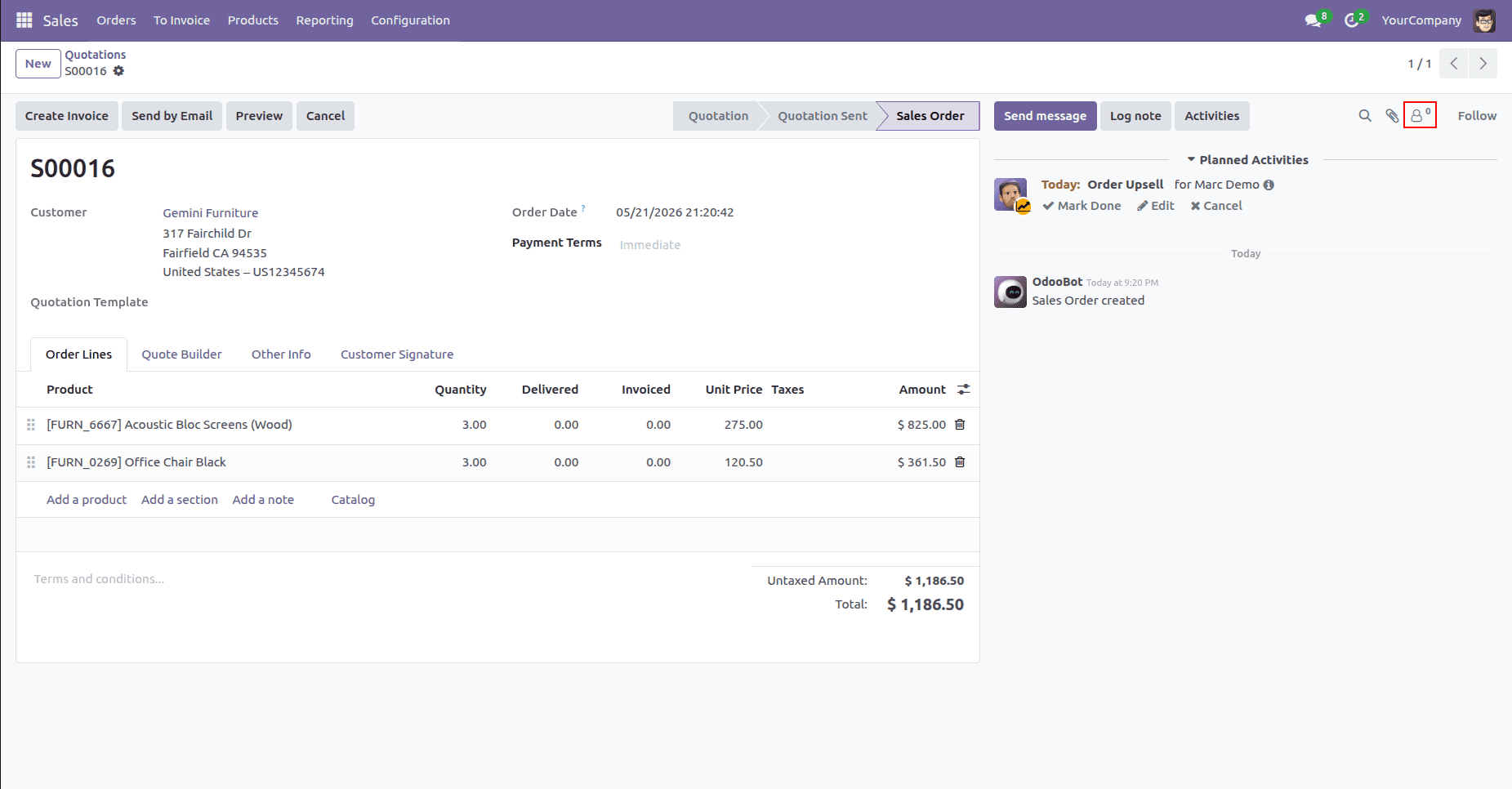The height and width of the screenshot is (789, 1512).
Task: Click the Log note button
Action: point(1135,116)
